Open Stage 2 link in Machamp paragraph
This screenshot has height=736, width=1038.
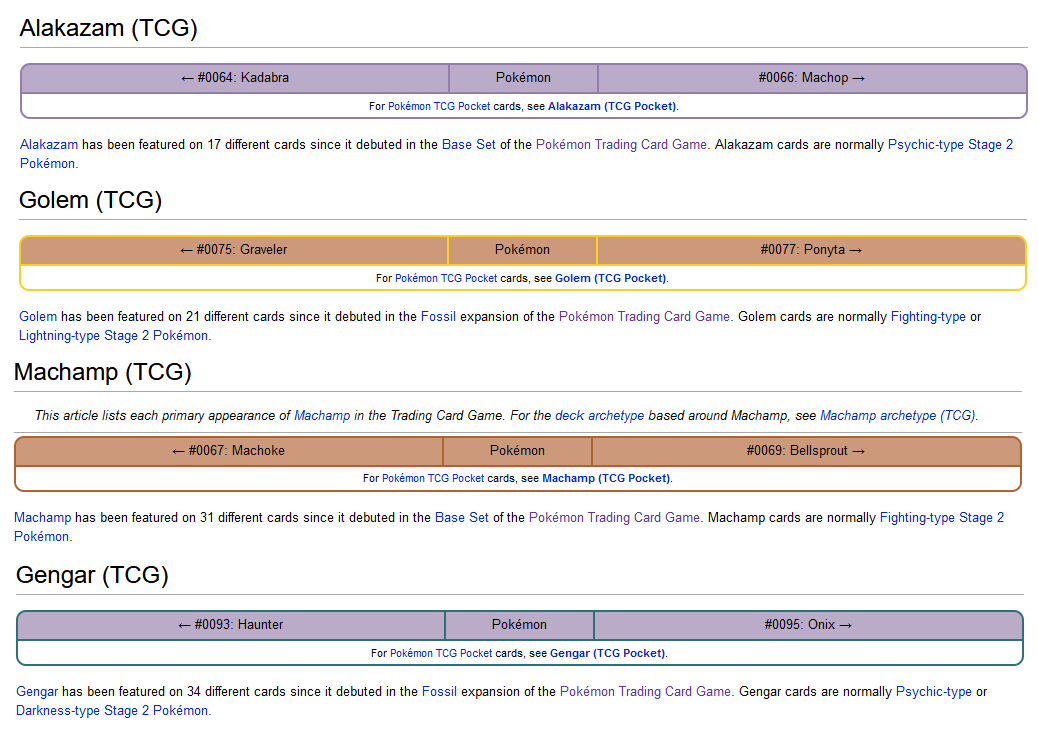pos(982,518)
